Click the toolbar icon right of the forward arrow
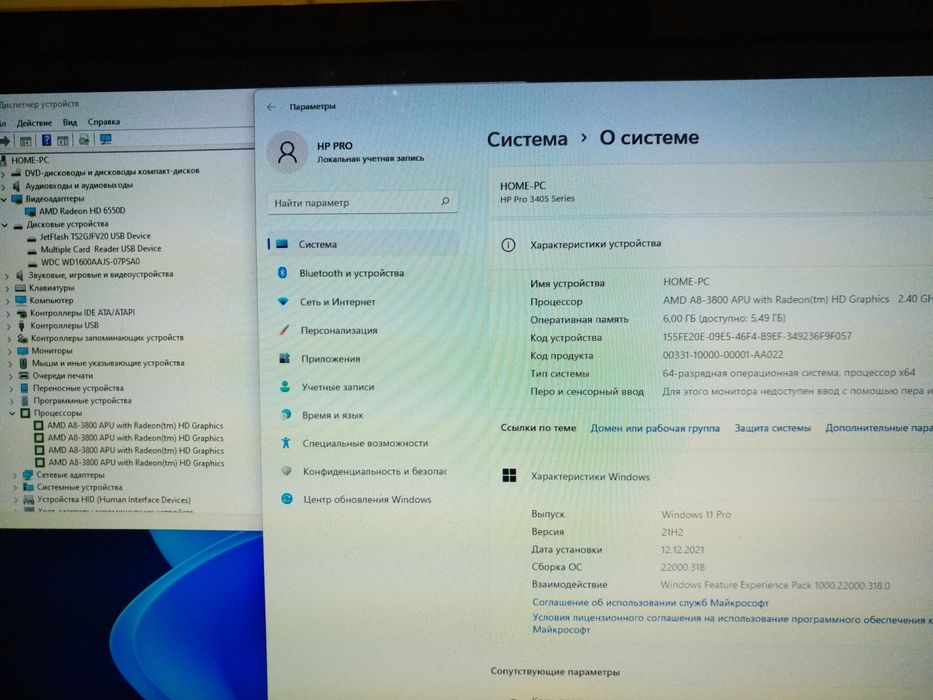 tap(26, 141)
